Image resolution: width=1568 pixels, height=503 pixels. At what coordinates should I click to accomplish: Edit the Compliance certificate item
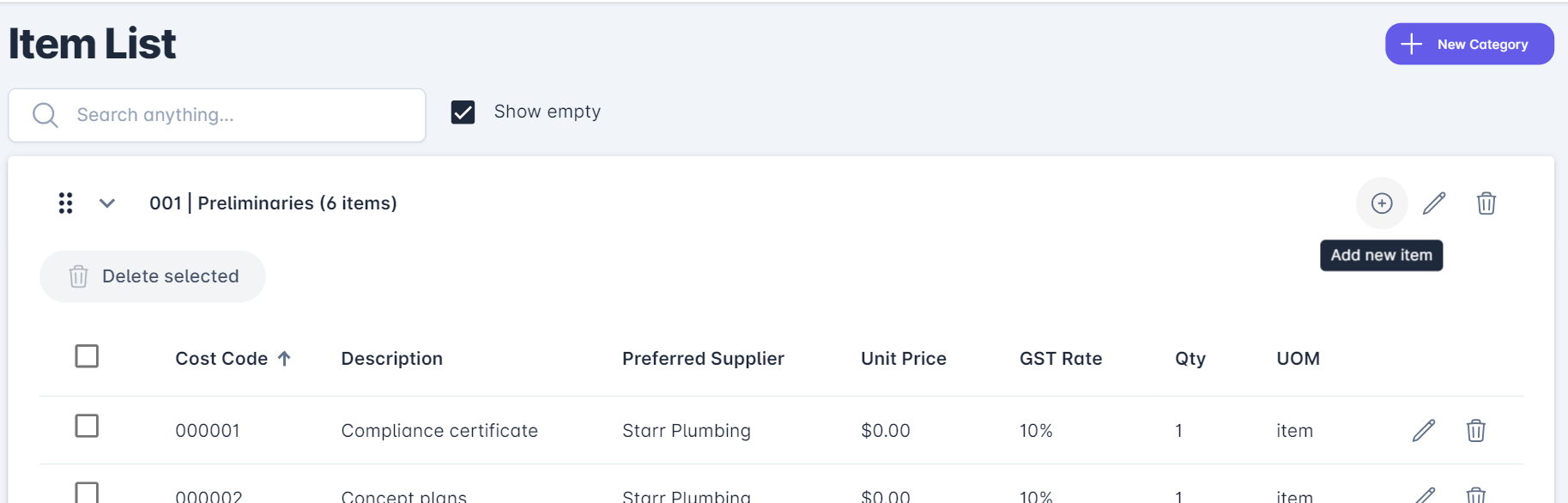pos(1423,430)
